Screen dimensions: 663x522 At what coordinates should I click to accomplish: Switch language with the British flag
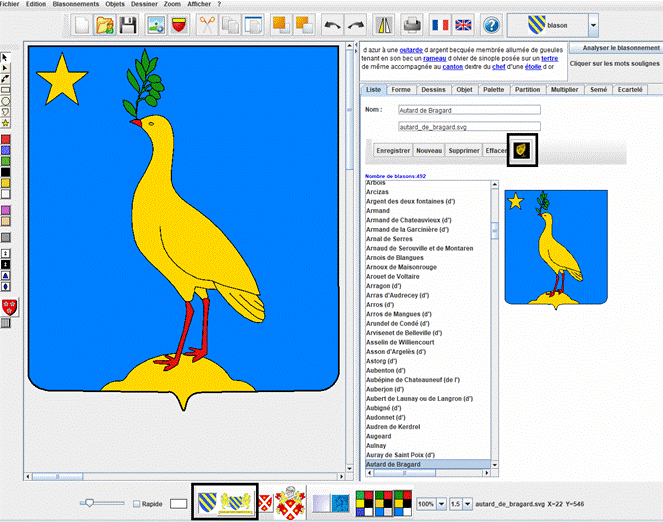coord(463,24)
